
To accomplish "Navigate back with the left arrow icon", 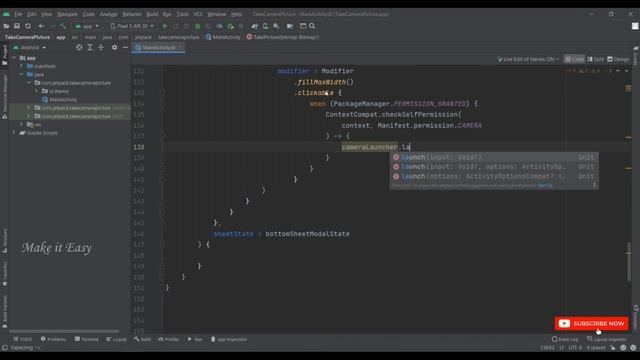I will (x=41, y=26).
